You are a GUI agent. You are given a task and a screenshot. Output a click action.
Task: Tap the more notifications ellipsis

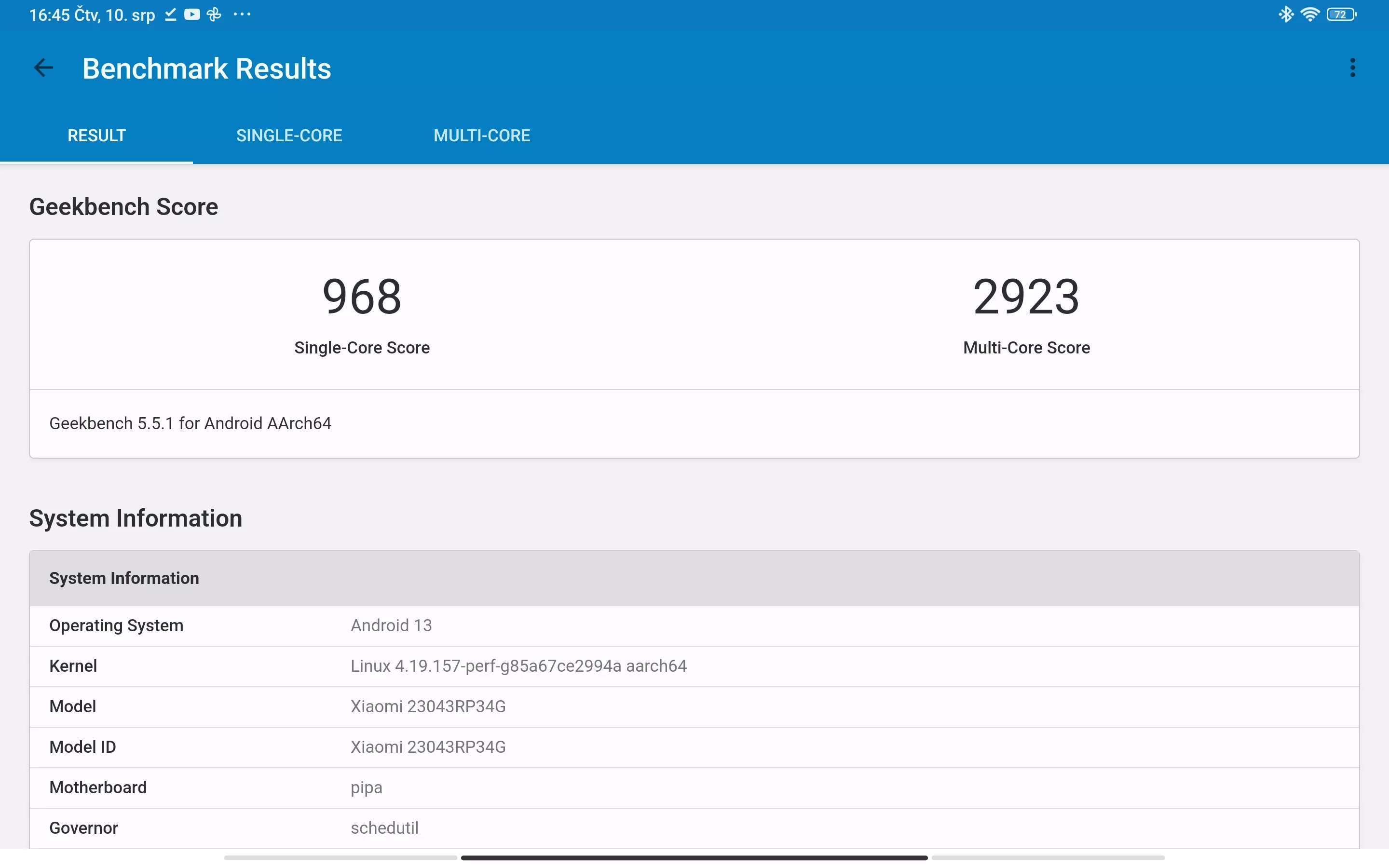[242, 14]
